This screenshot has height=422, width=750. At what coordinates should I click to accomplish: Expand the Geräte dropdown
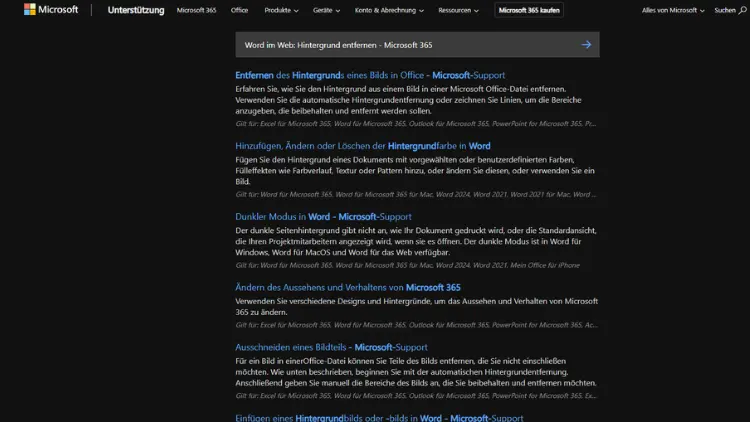326,10
